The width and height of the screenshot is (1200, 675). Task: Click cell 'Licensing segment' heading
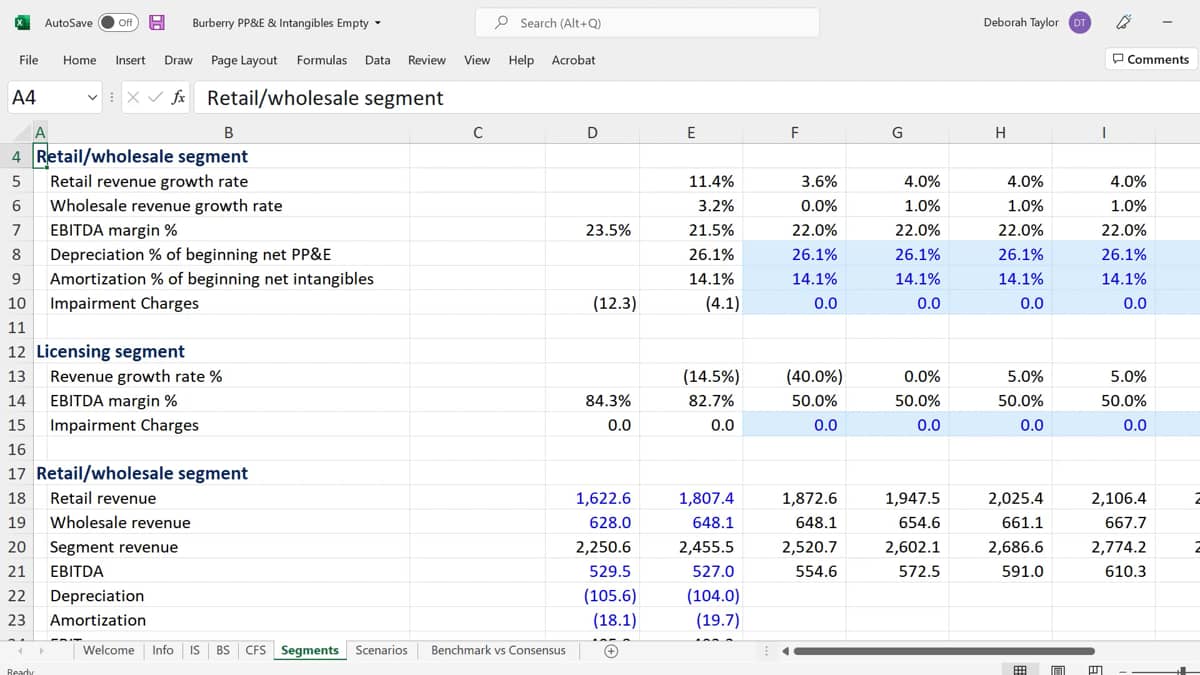coord(110,352)
